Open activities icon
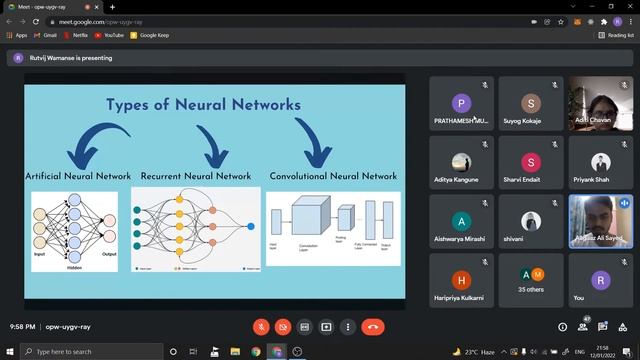640x360 pixels. coord(622,327)
